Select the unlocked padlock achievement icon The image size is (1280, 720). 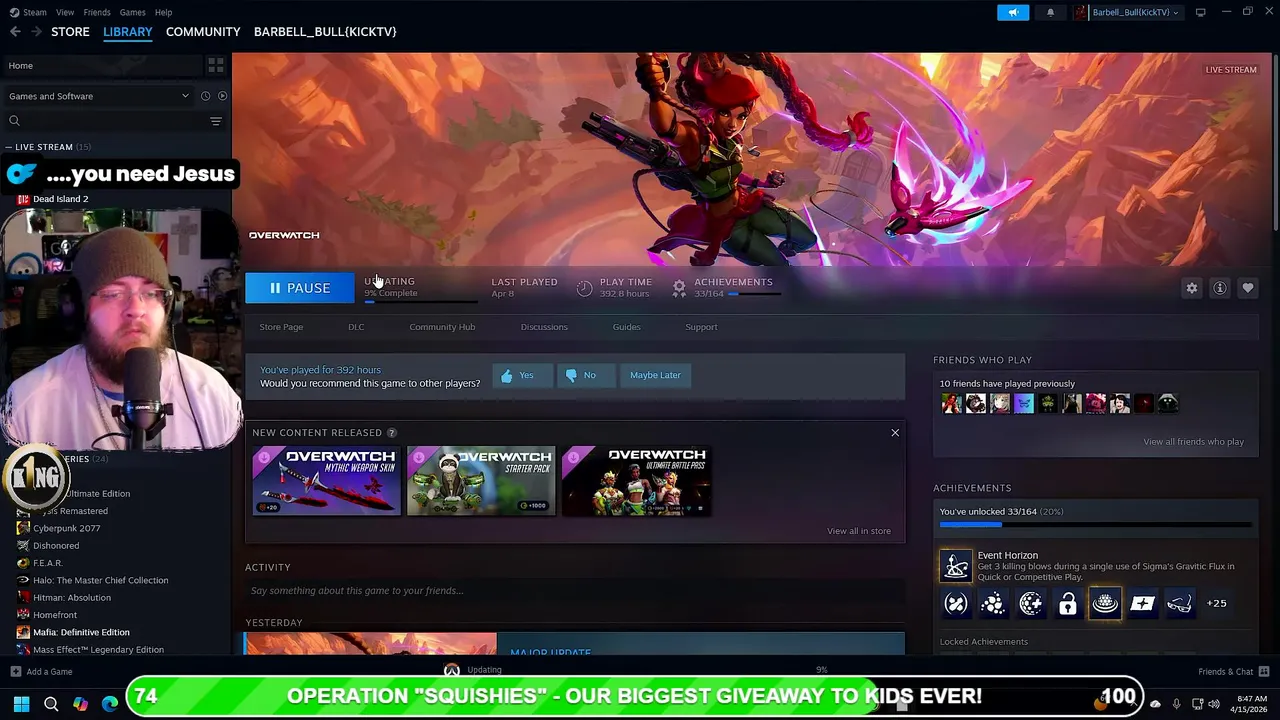1068,603
